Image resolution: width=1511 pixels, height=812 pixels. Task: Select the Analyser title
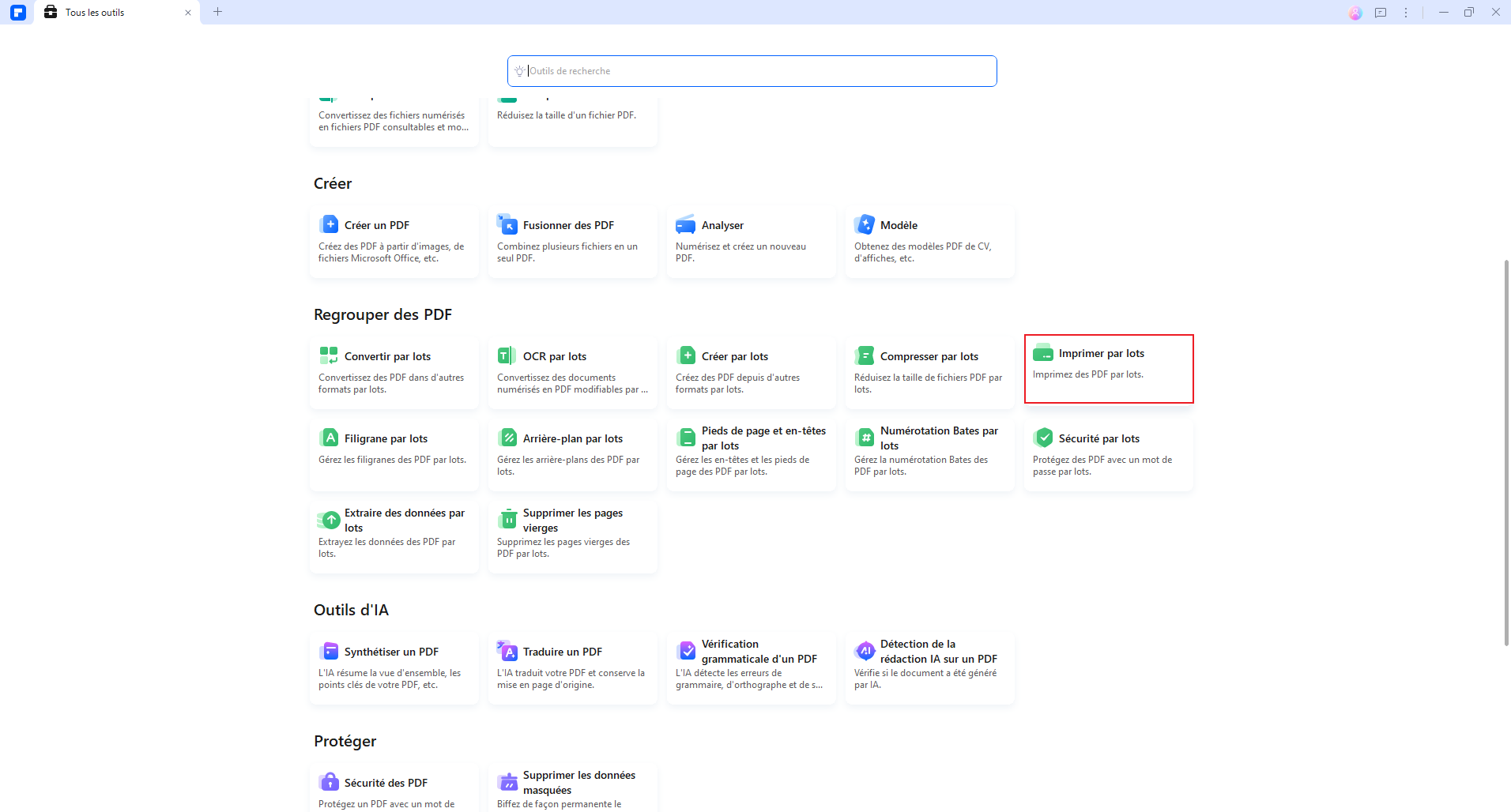722,225
